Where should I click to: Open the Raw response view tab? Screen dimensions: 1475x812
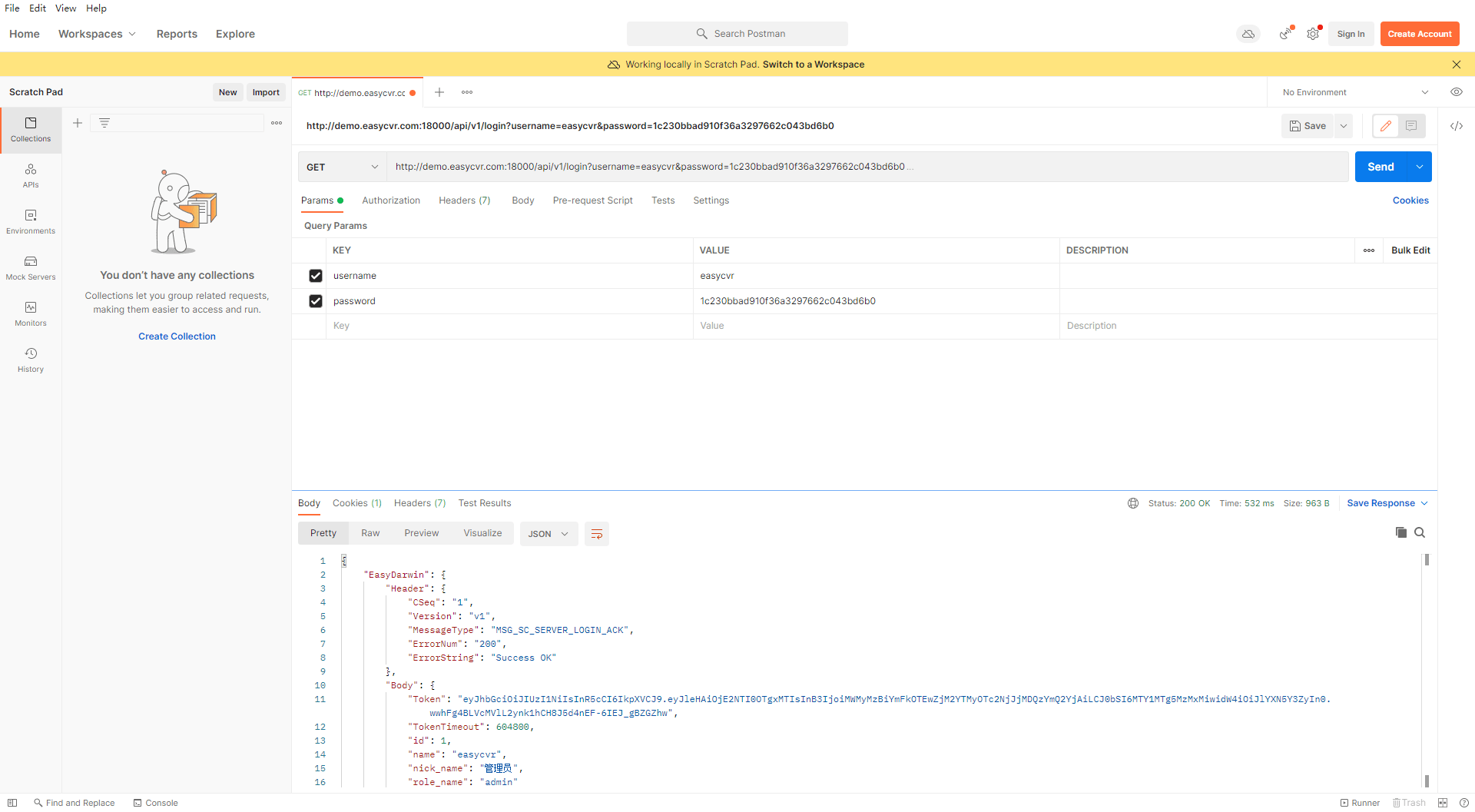coord(370,533)
